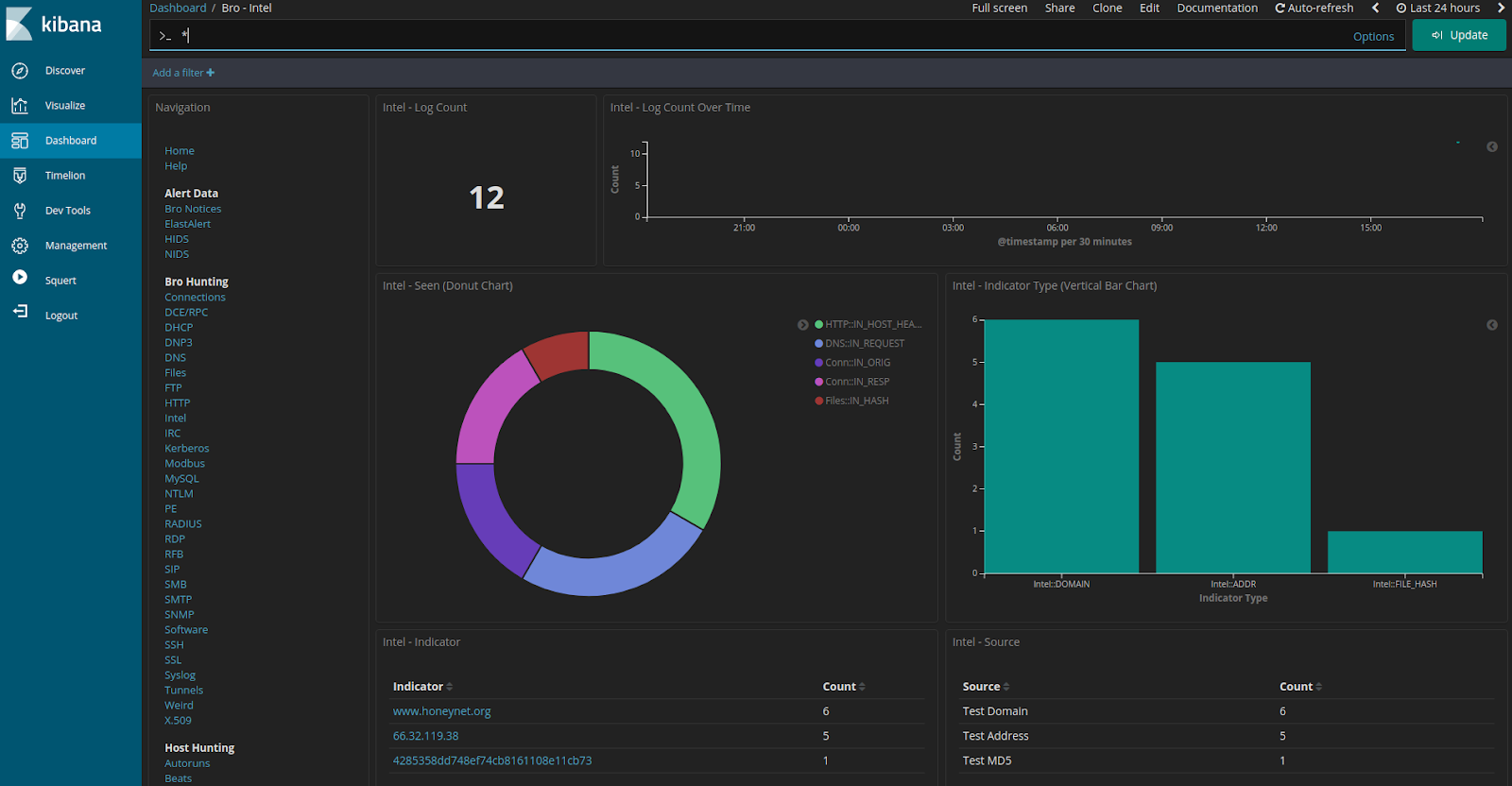Viewport: 1512px width, 786px height.
Task: Open the Discover compass icon
Action: point(20,71)
